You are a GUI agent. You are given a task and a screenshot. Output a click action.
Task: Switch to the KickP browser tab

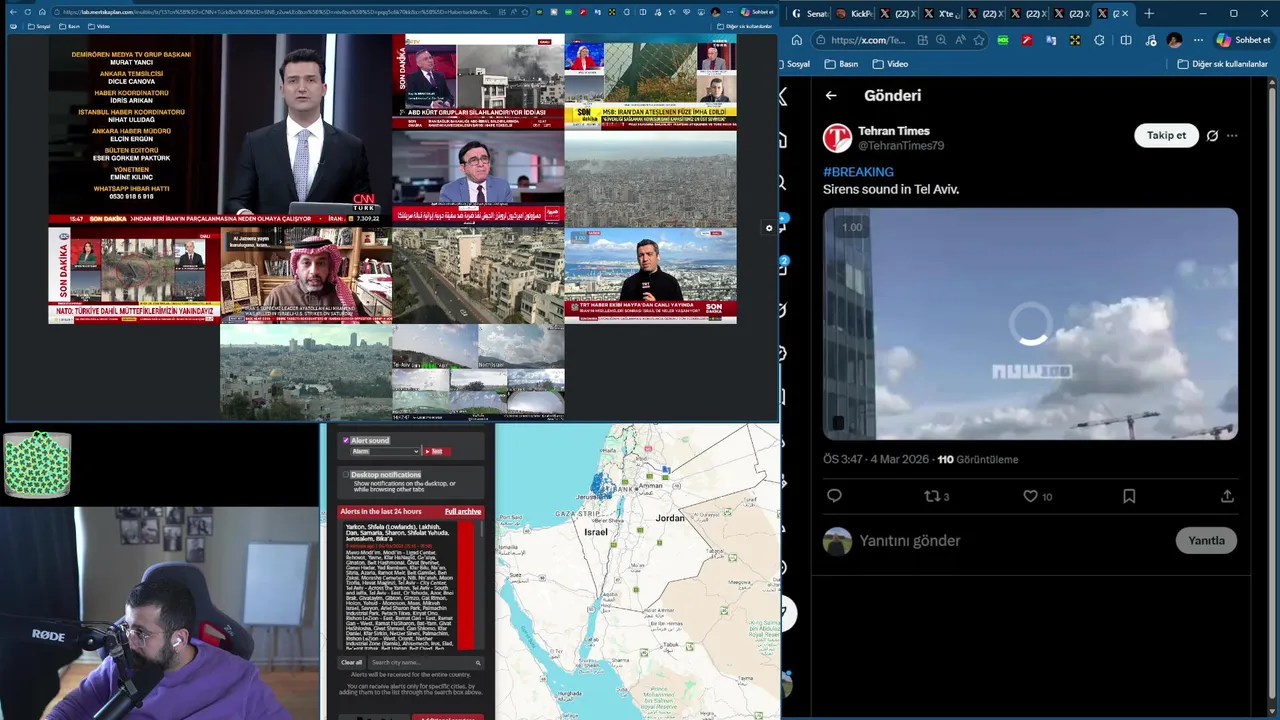click(x=854, y=14)
